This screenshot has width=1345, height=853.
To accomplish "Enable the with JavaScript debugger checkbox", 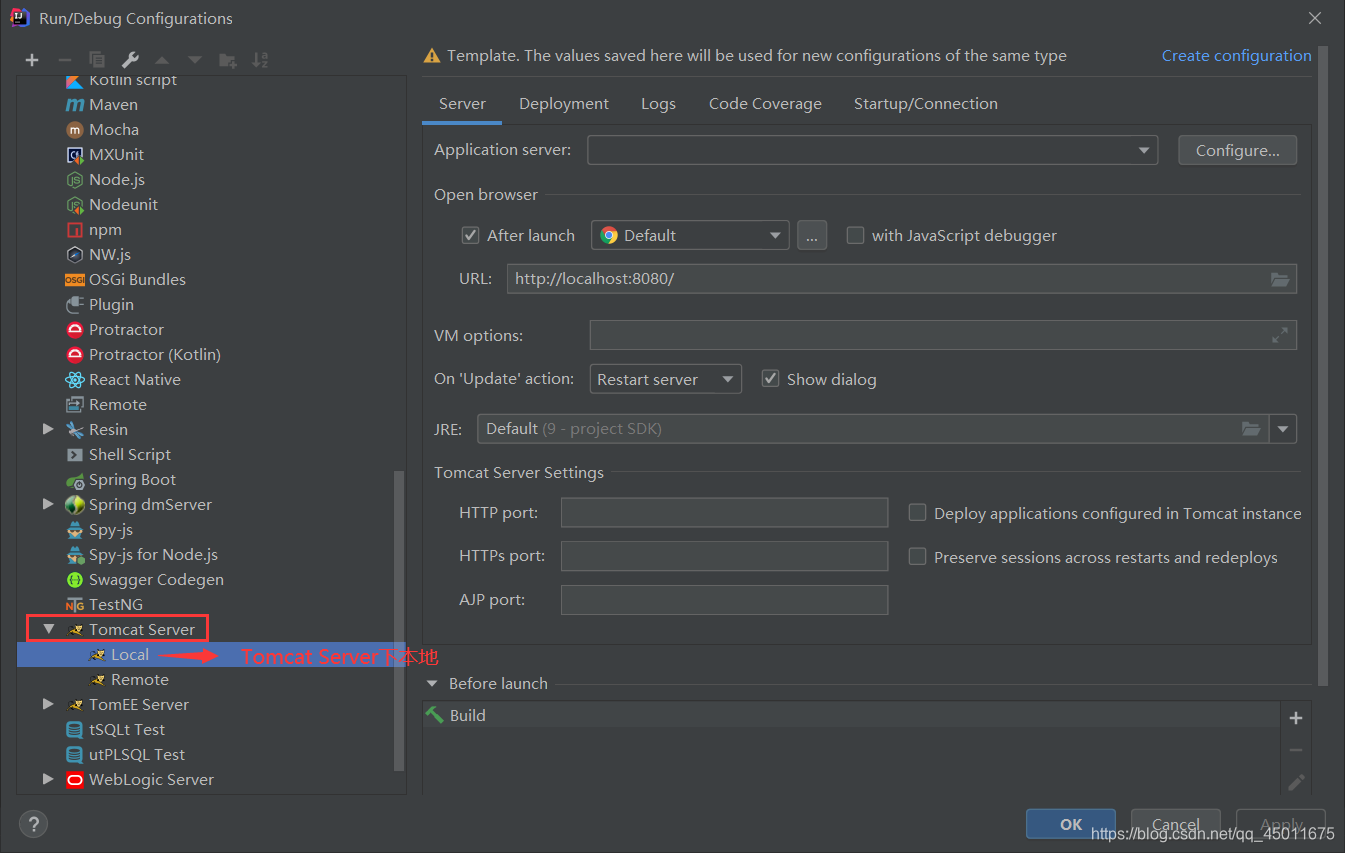I will [855, 235].
